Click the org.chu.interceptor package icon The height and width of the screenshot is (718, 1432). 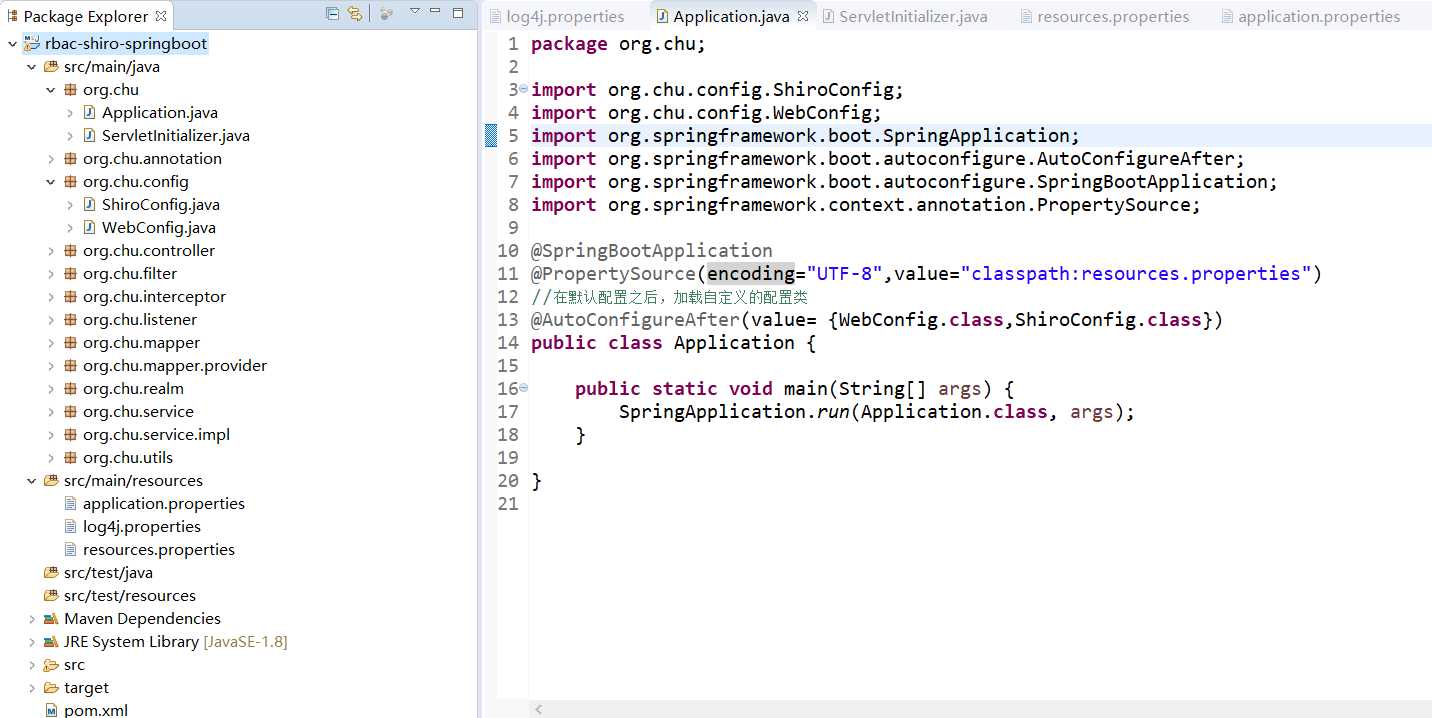[x=70, y=297]
